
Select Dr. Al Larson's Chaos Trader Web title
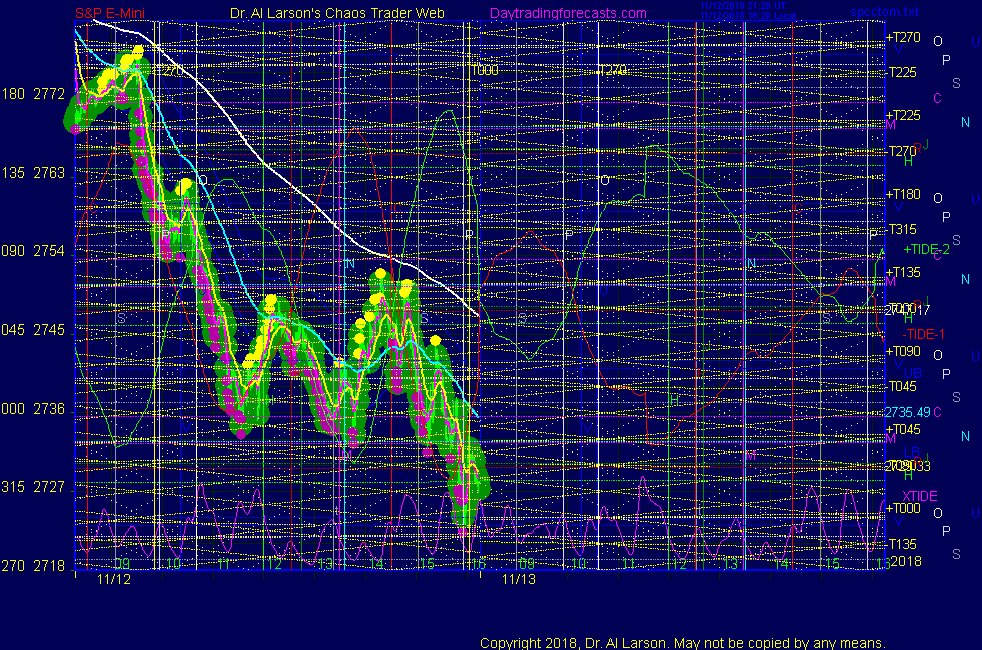337,13
